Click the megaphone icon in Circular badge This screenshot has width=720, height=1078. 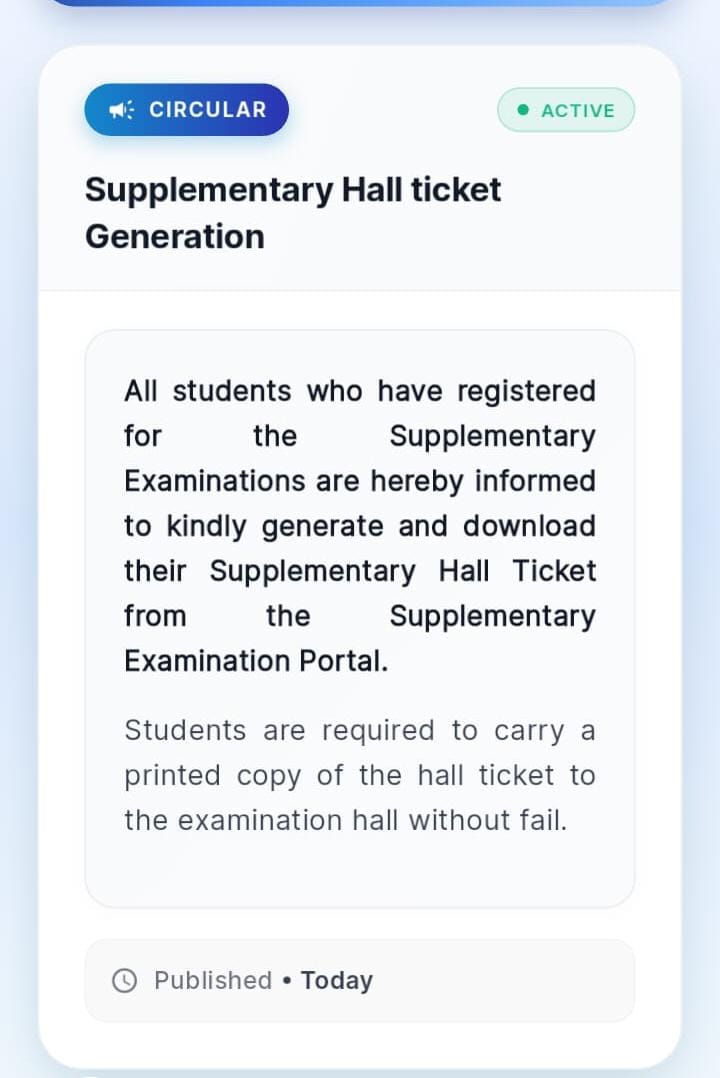[121, 110]
